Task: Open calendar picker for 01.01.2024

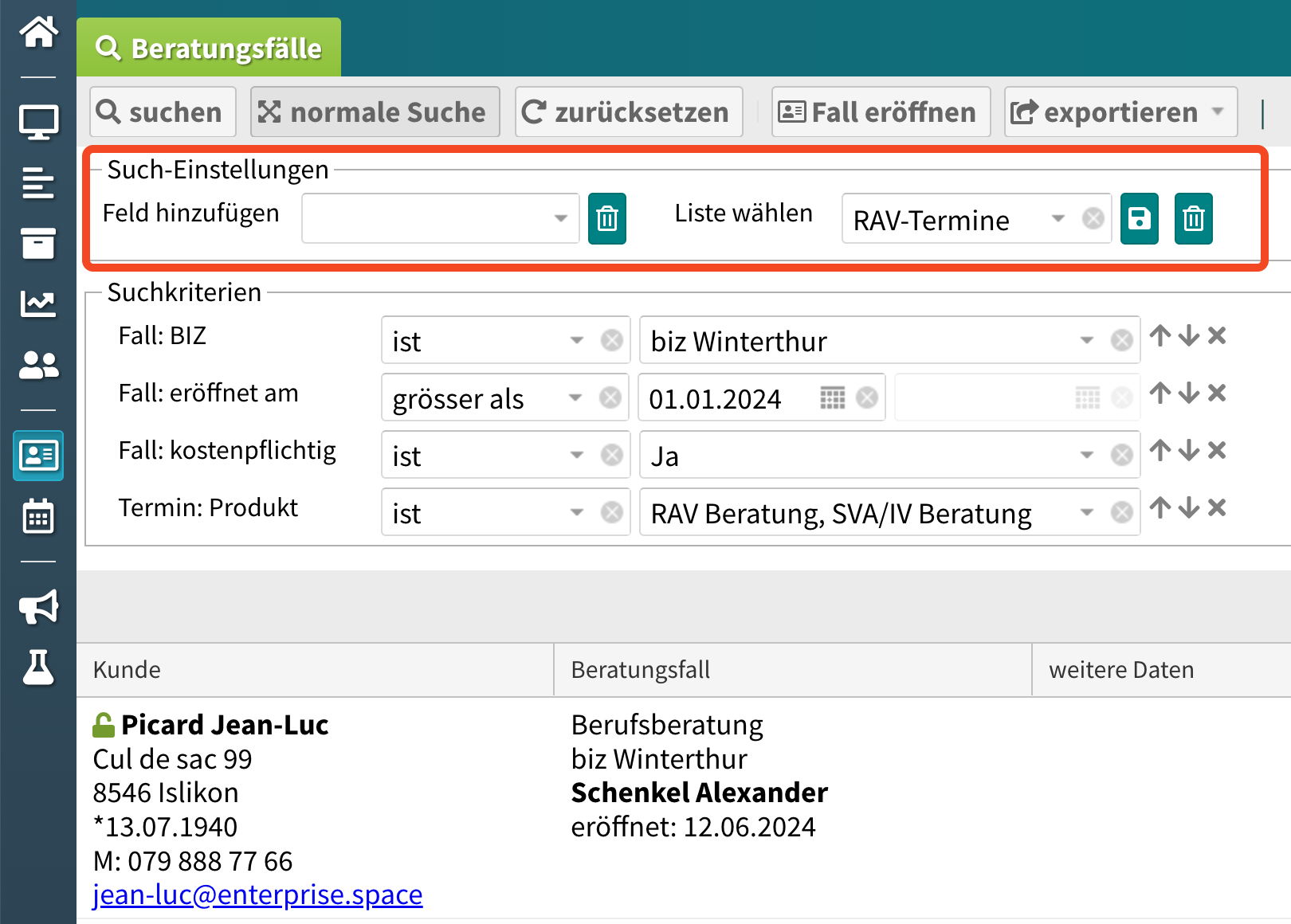Action: coord(833,397)
